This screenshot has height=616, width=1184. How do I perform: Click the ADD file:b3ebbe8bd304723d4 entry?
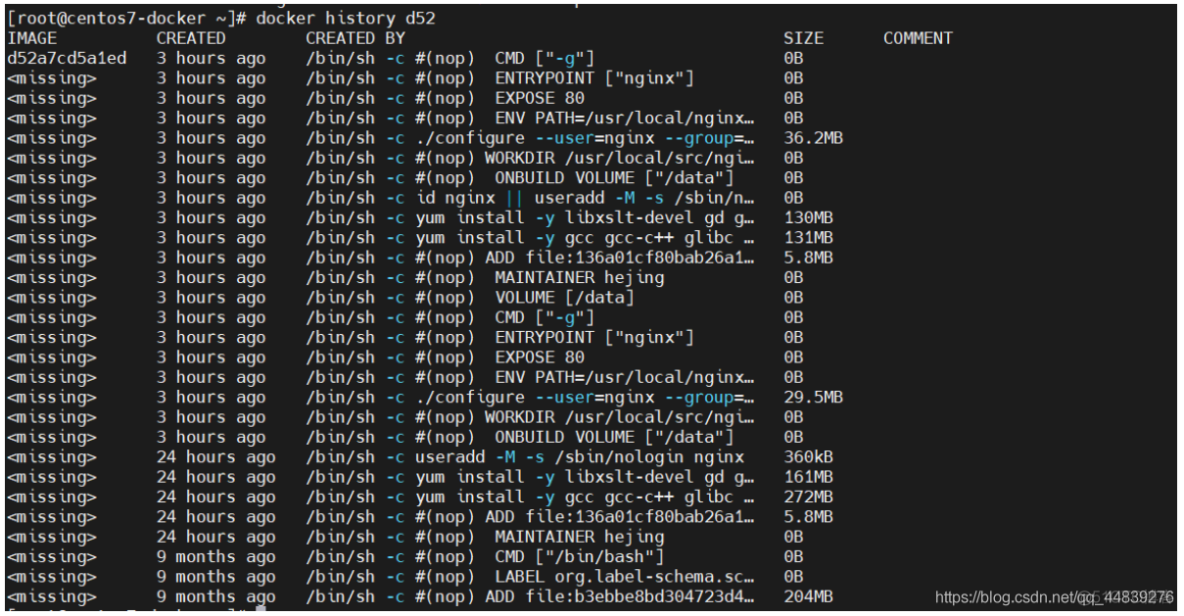[x=619, y=597]
